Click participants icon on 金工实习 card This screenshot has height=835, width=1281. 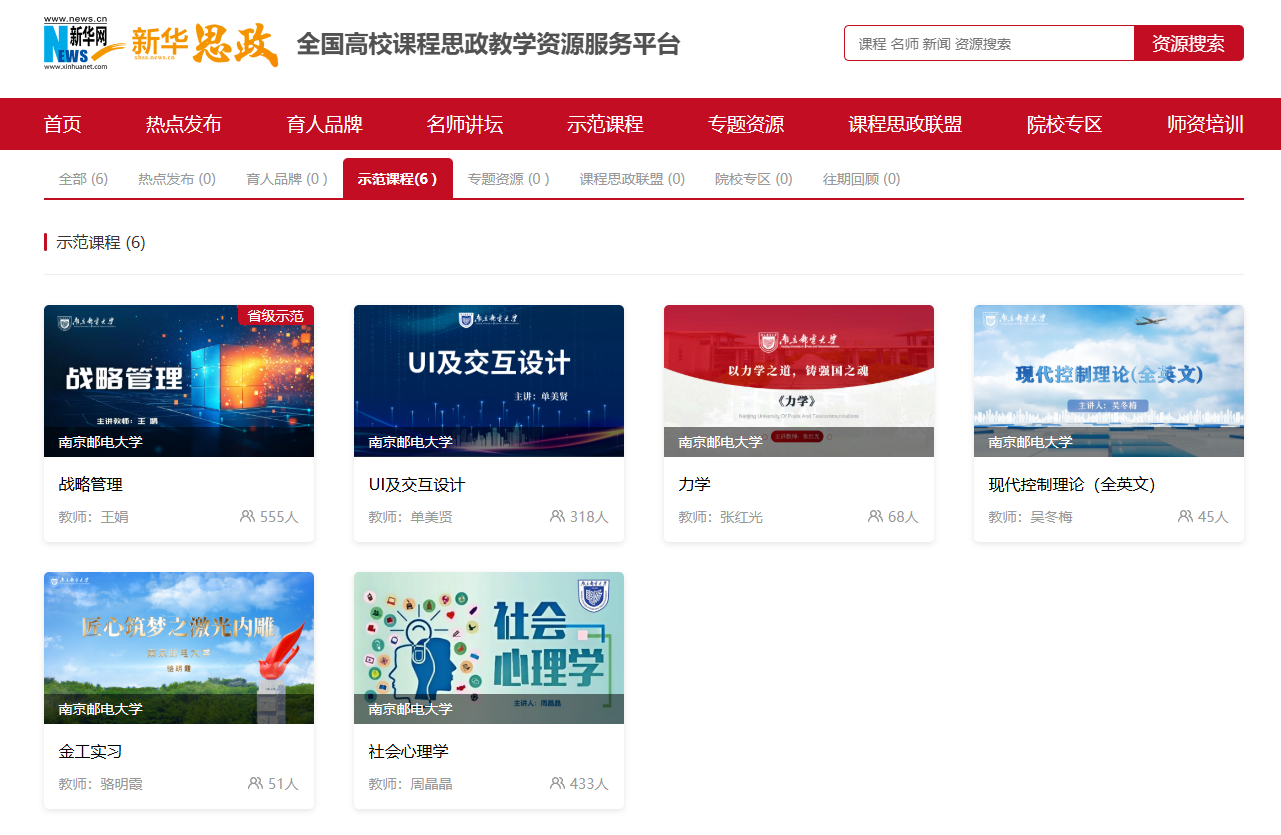pos(255,784)
